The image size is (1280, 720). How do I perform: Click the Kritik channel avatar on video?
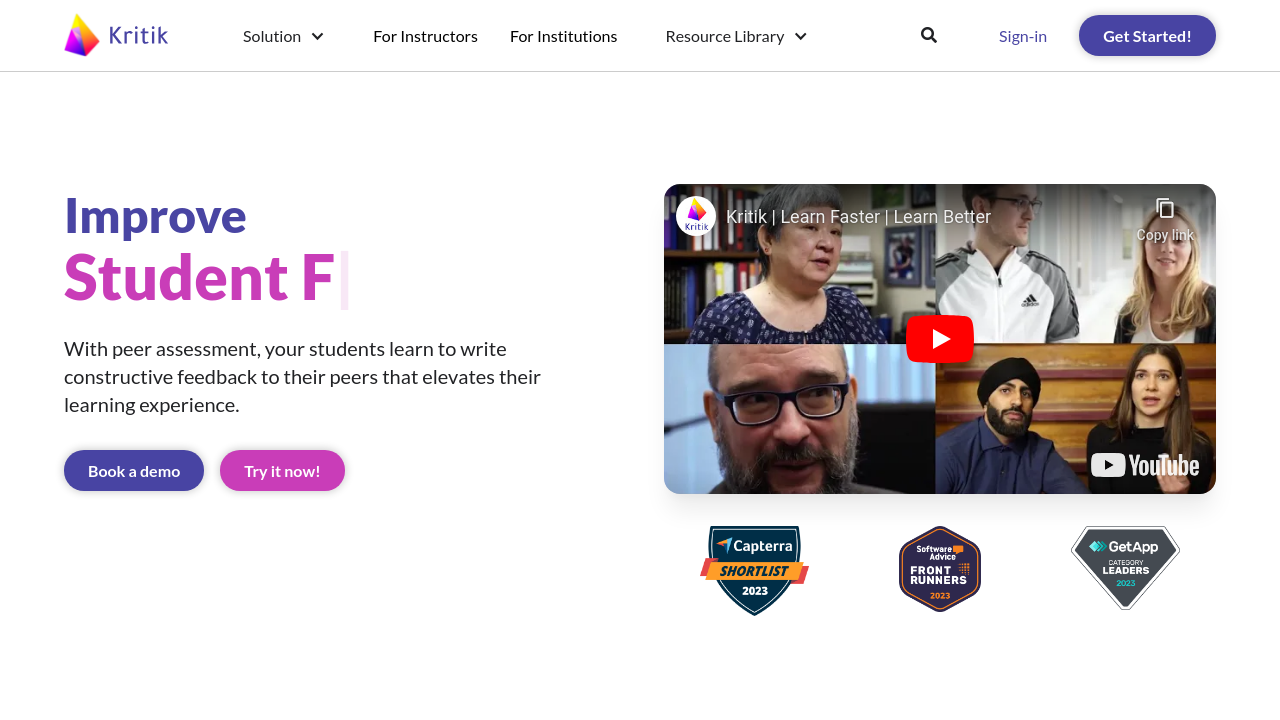[696, 216]
